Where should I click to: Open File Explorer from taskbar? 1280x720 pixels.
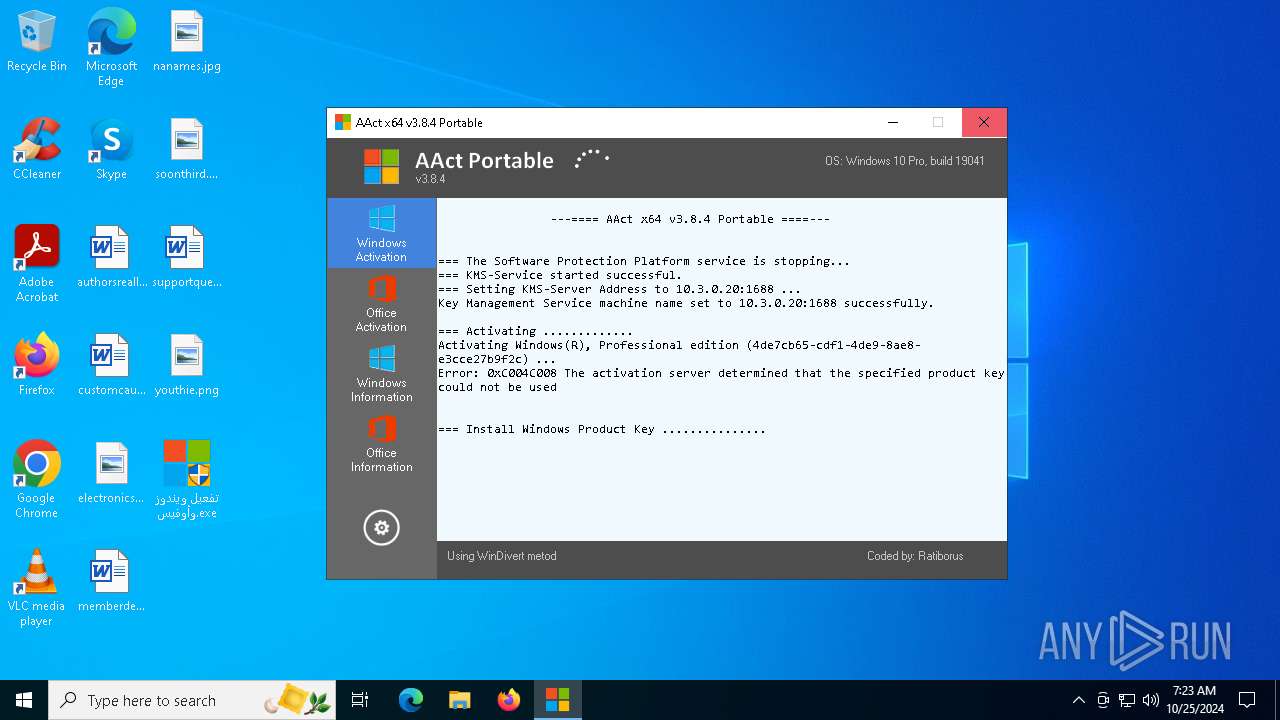click(x=459, y=700)
